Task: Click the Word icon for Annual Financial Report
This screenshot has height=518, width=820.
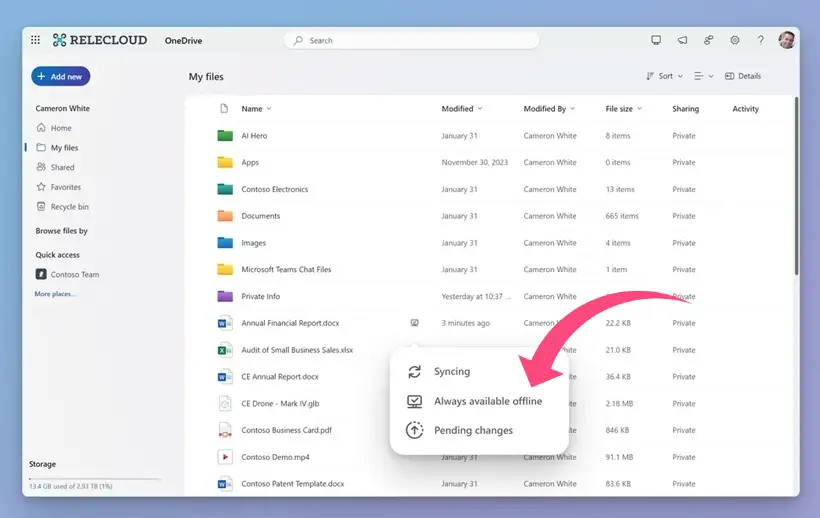Action: tap(225, 323)
